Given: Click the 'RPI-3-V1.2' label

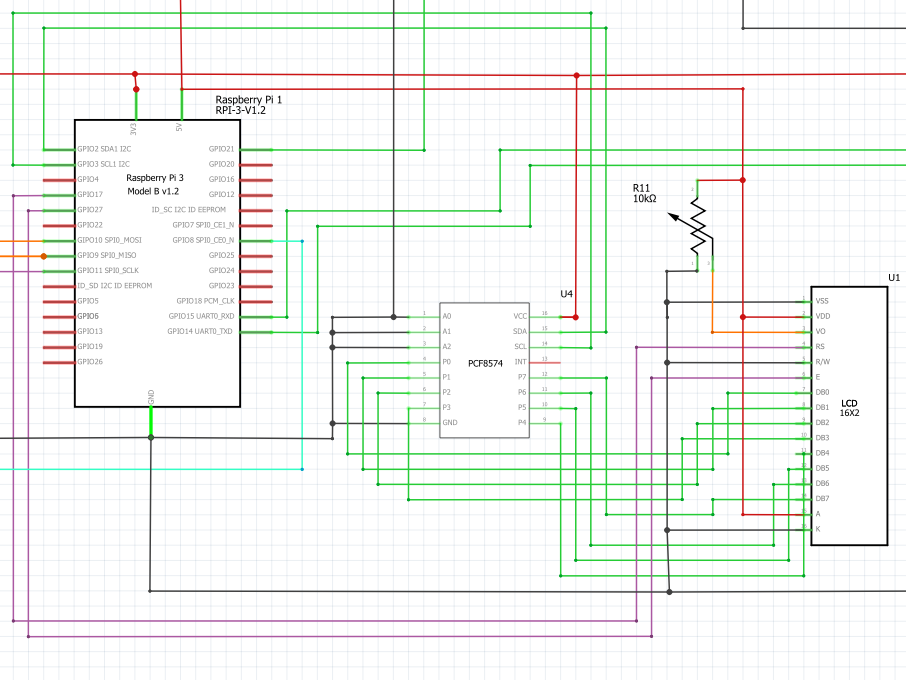Looking at the screenshot, I should [x=240, y=110].
